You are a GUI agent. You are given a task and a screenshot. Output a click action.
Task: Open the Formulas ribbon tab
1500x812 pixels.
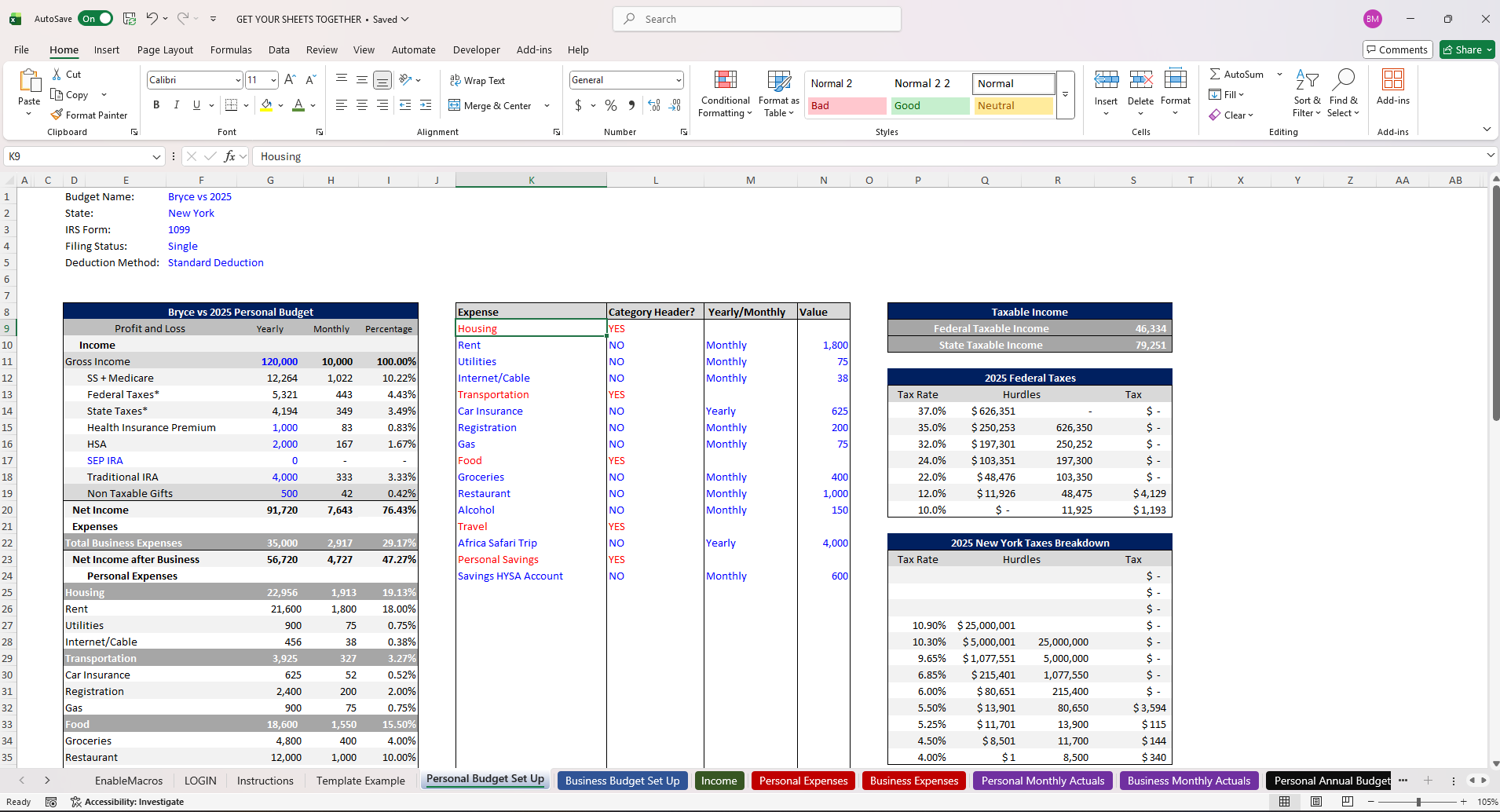pos(231,49)
